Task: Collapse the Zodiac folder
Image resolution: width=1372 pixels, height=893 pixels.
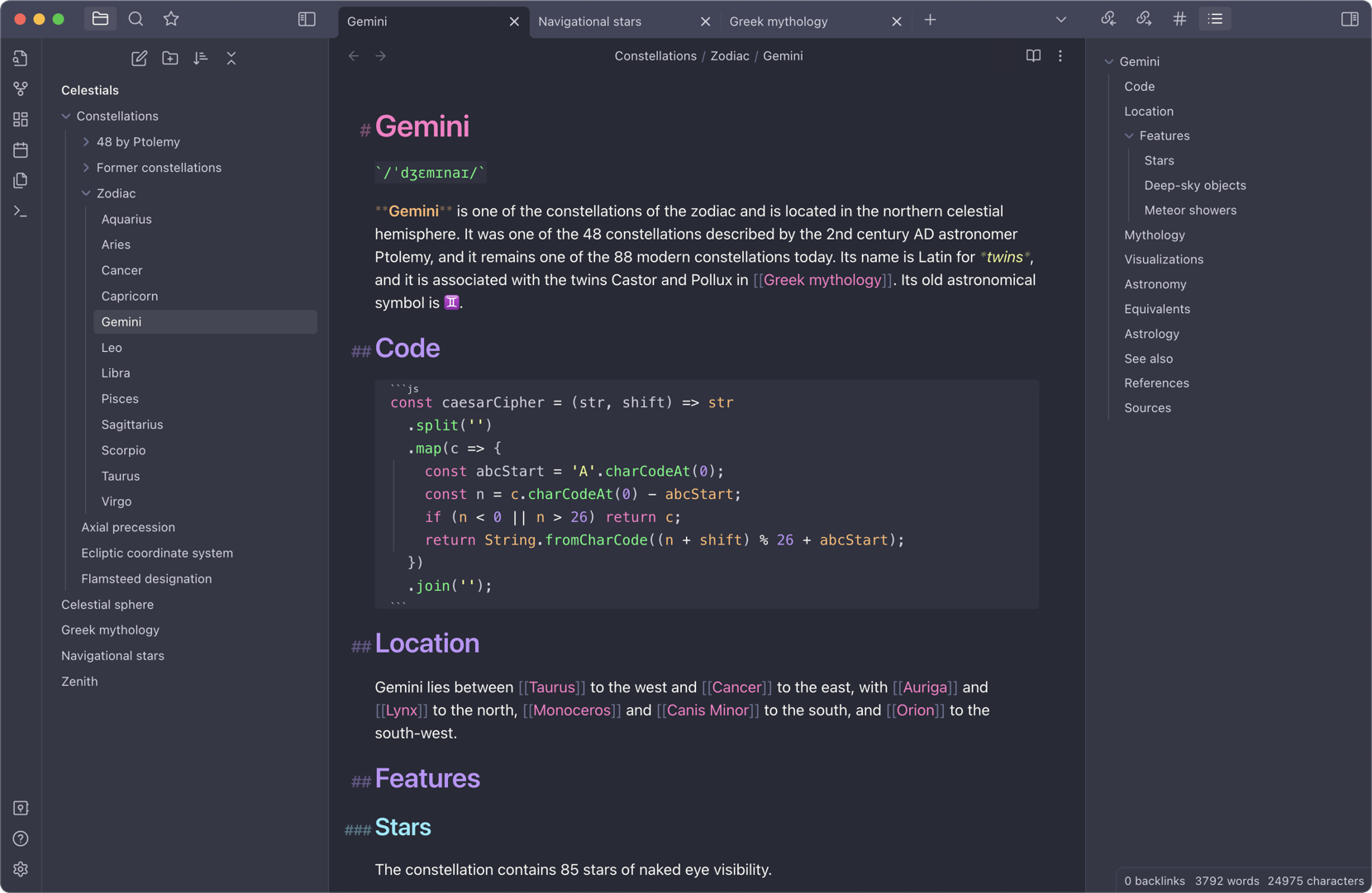Action: click(86, 193)
